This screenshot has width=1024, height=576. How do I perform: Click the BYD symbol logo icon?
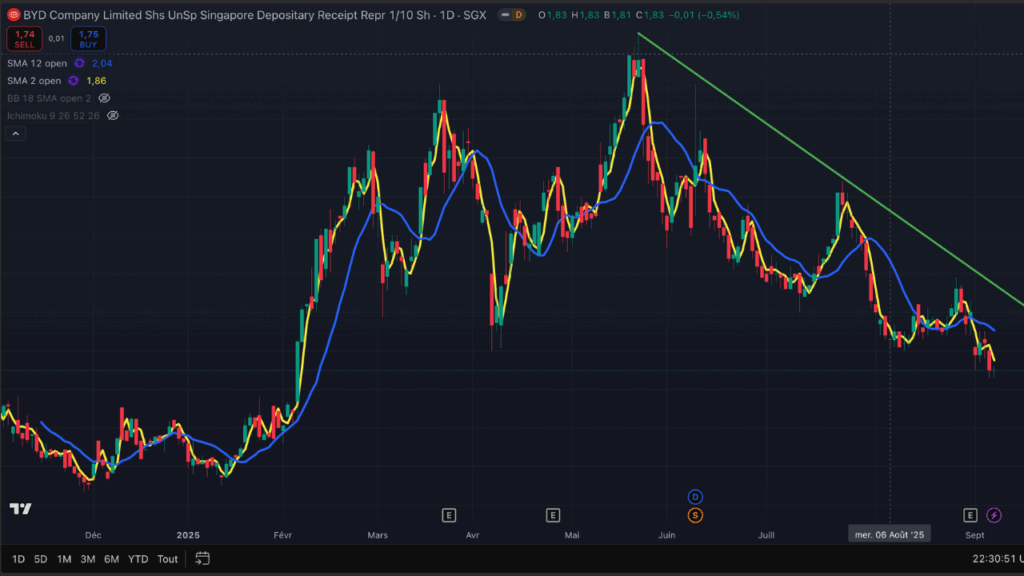click(x=13, y=14)
